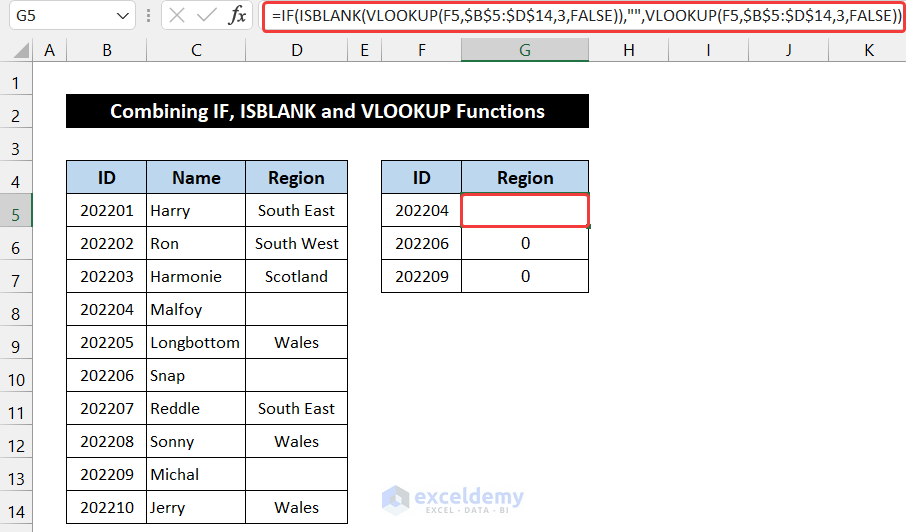Click the Region header in column G
The height and width of the screenshot is (532, 906).
[525, 177]
